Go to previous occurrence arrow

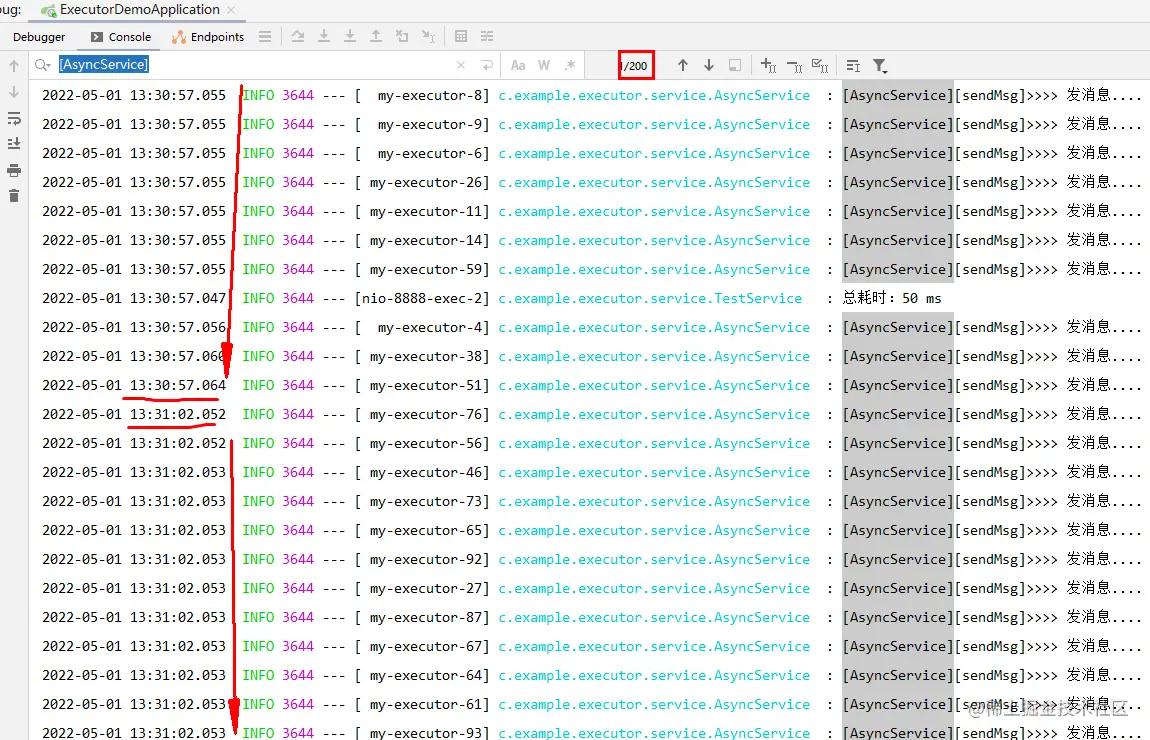click(x=683, y=65)
